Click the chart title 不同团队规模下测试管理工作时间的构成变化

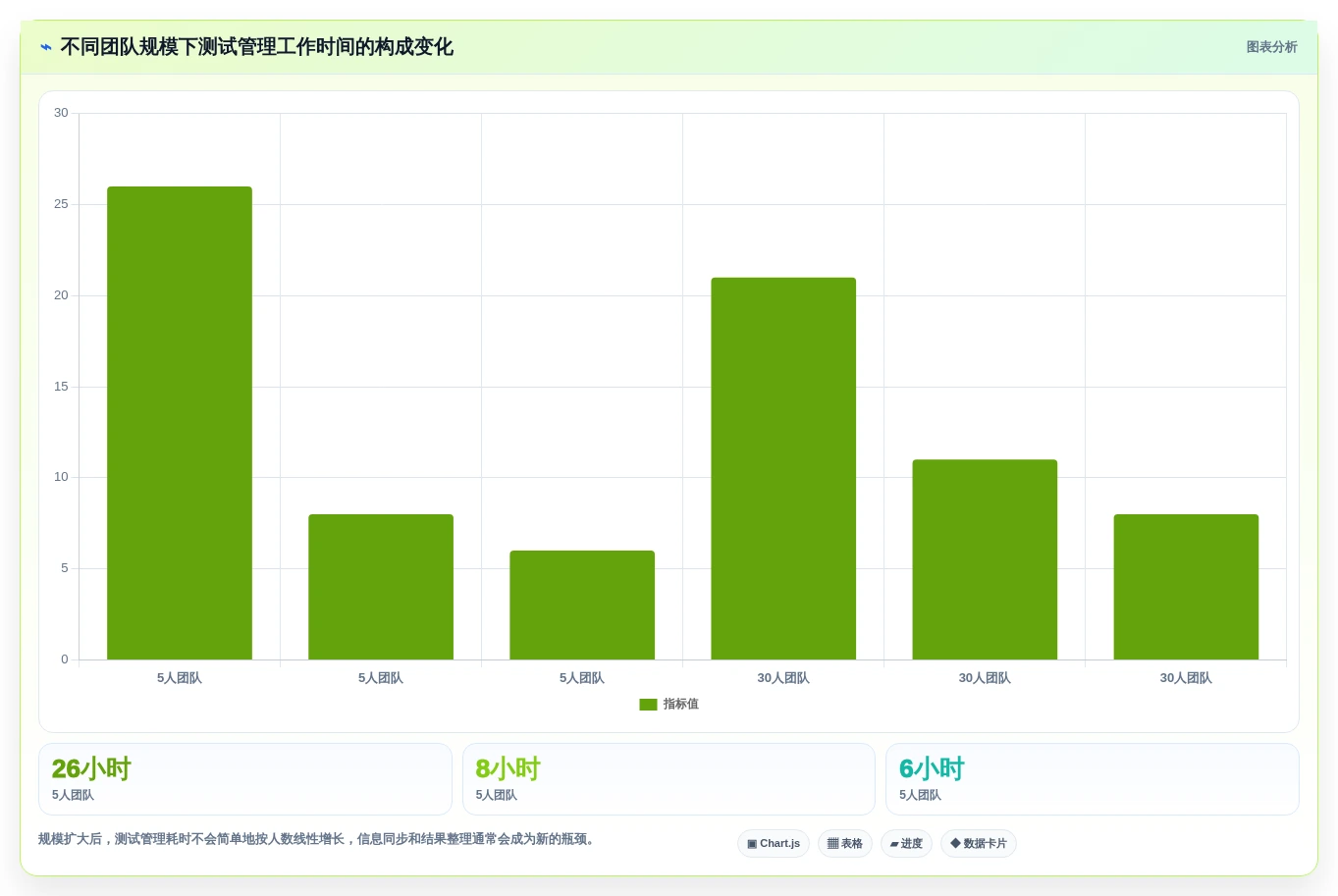(x=256, y=47)
